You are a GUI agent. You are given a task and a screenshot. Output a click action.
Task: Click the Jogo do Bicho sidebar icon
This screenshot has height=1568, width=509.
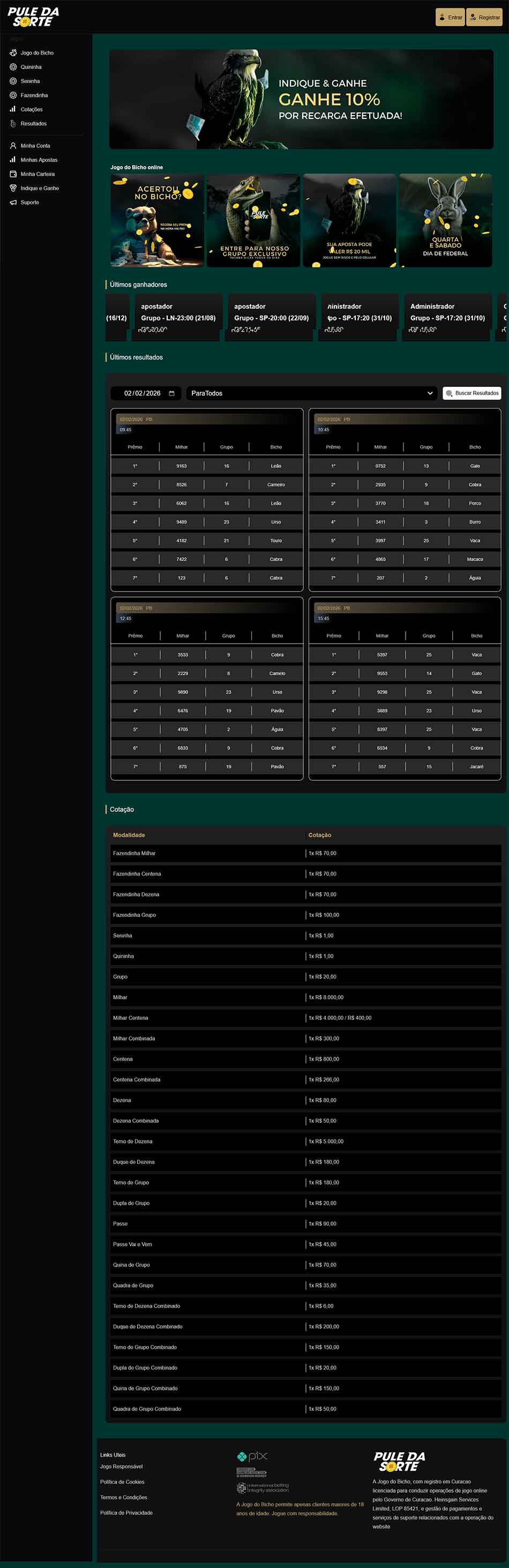coord(13,53)
